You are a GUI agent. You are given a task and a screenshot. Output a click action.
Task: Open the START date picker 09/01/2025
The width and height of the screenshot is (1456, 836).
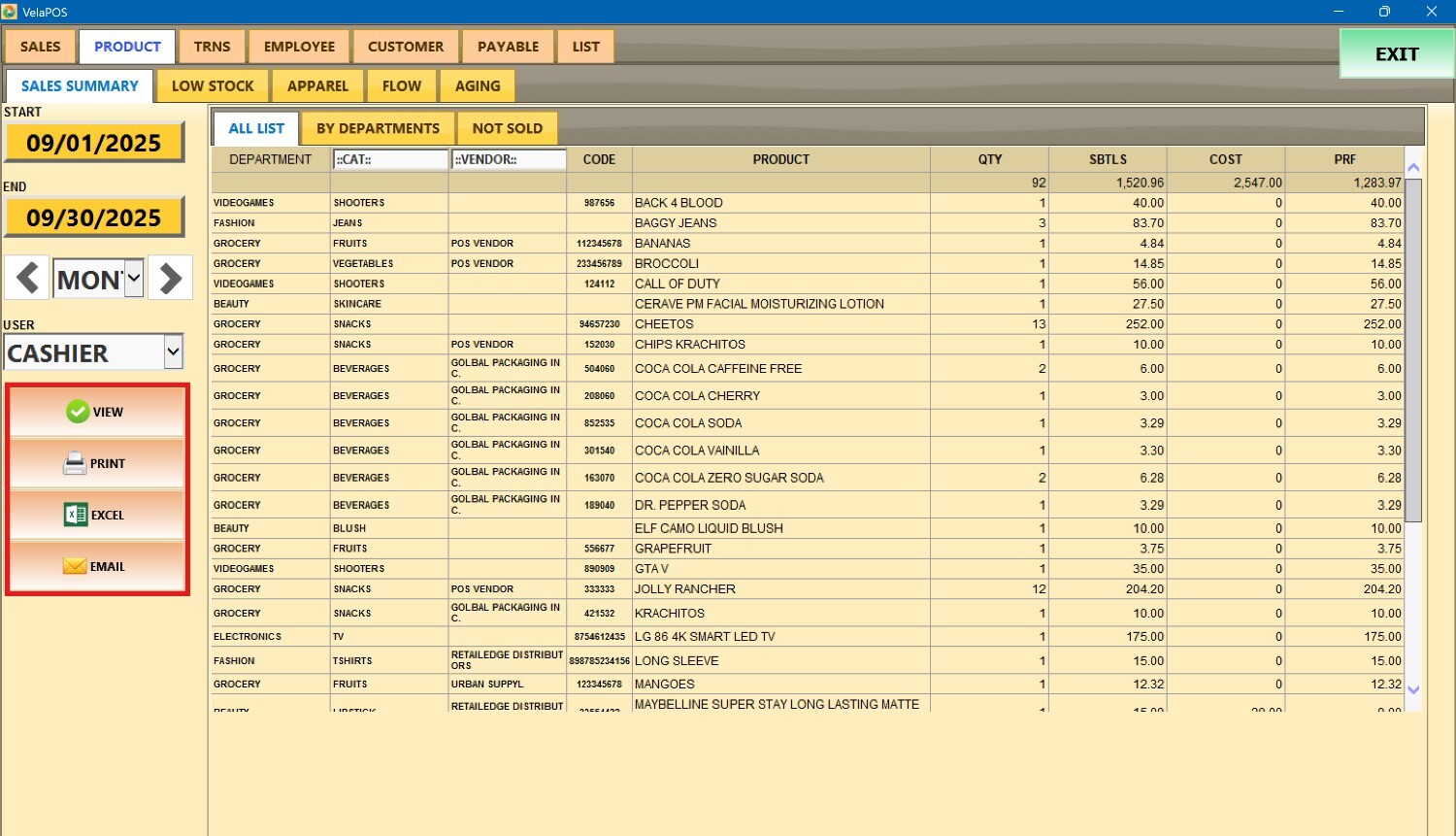pos(94,143)
